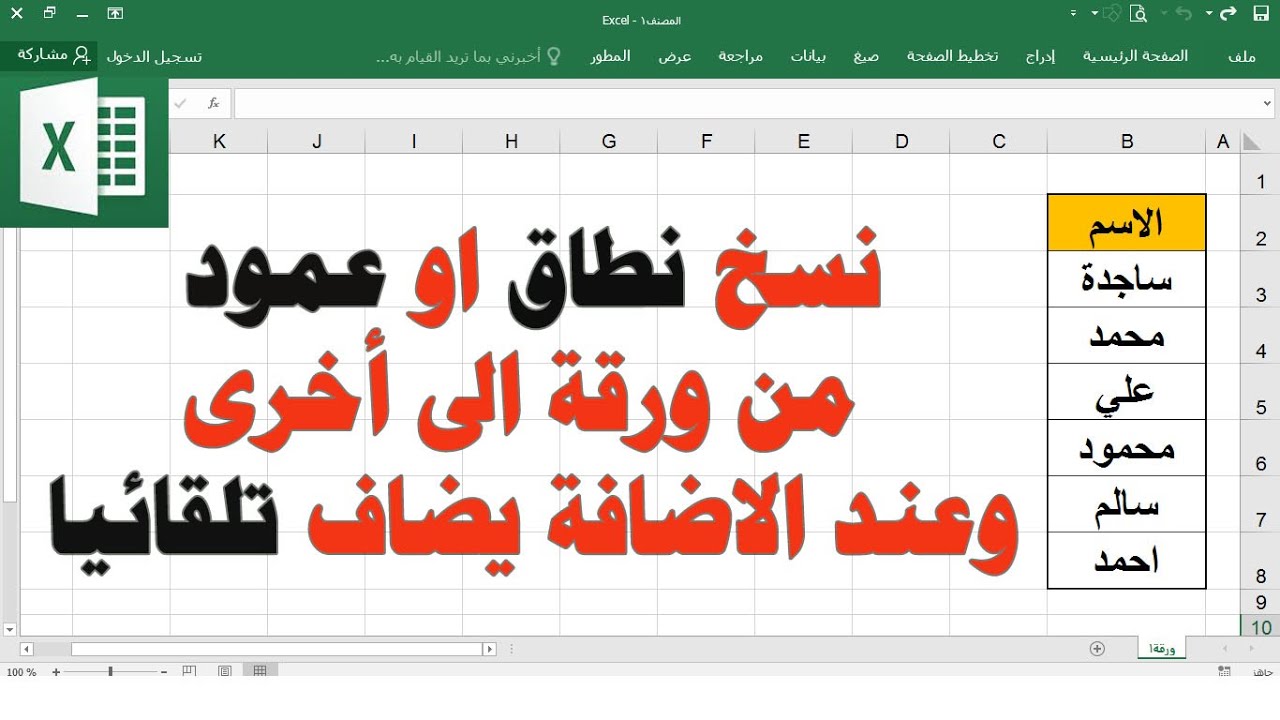Click the formula bar Enter checkmark

(x=180, y=103)
